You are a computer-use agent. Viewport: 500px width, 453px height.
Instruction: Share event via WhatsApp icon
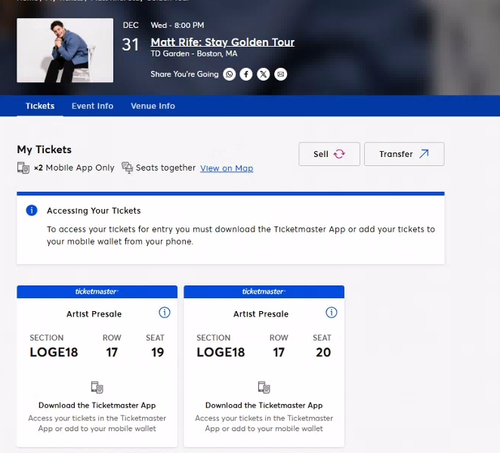click(x=229, y=74)
